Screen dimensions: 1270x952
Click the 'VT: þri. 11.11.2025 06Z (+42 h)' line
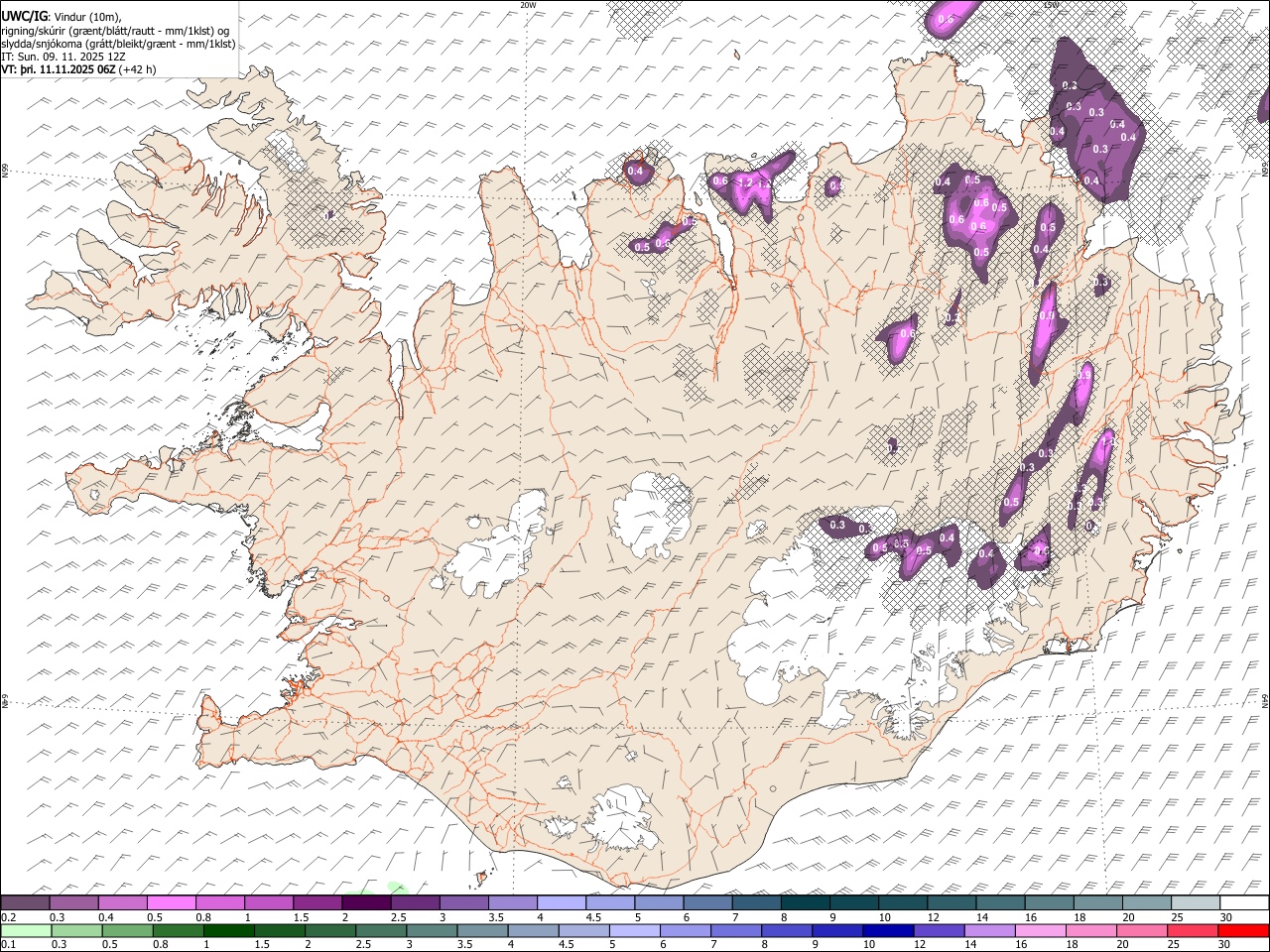click(x=78, y=69)
